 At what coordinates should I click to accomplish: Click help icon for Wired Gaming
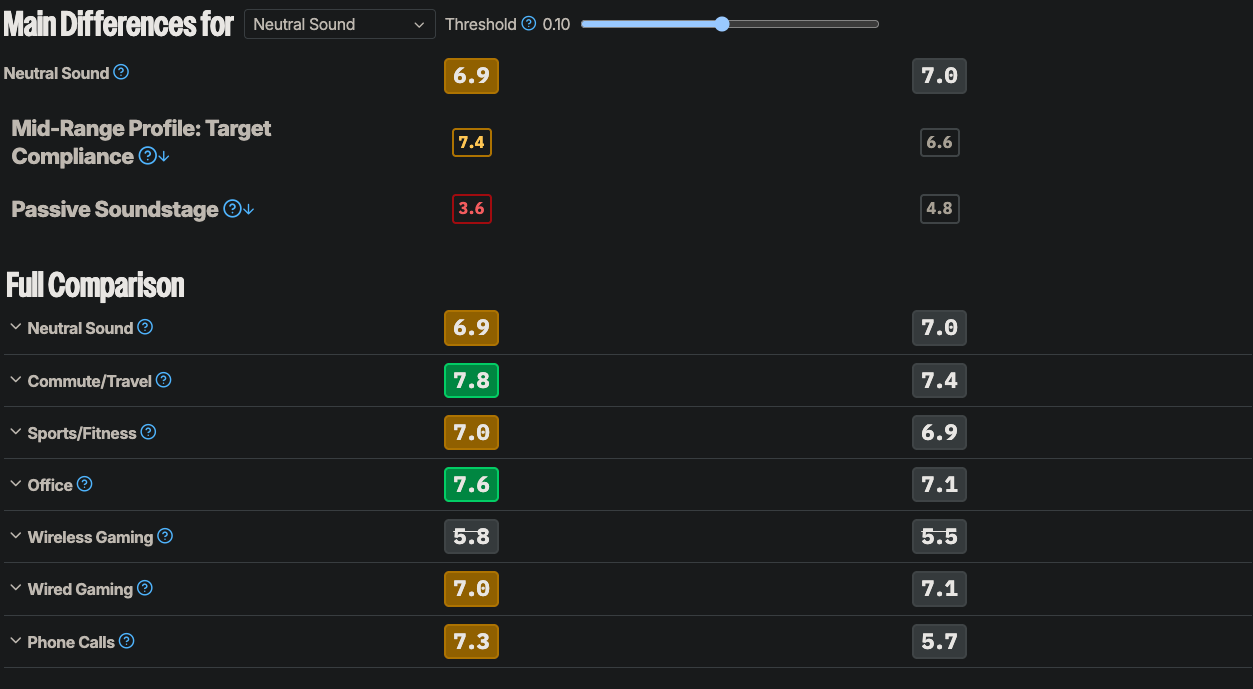coord(145,588)
